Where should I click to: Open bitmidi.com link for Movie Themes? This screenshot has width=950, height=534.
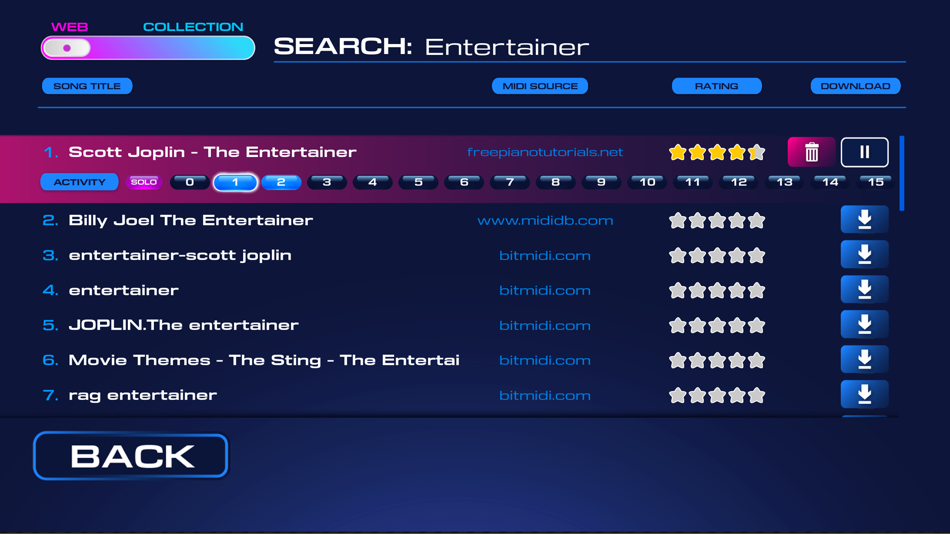[x=545, y=360]
